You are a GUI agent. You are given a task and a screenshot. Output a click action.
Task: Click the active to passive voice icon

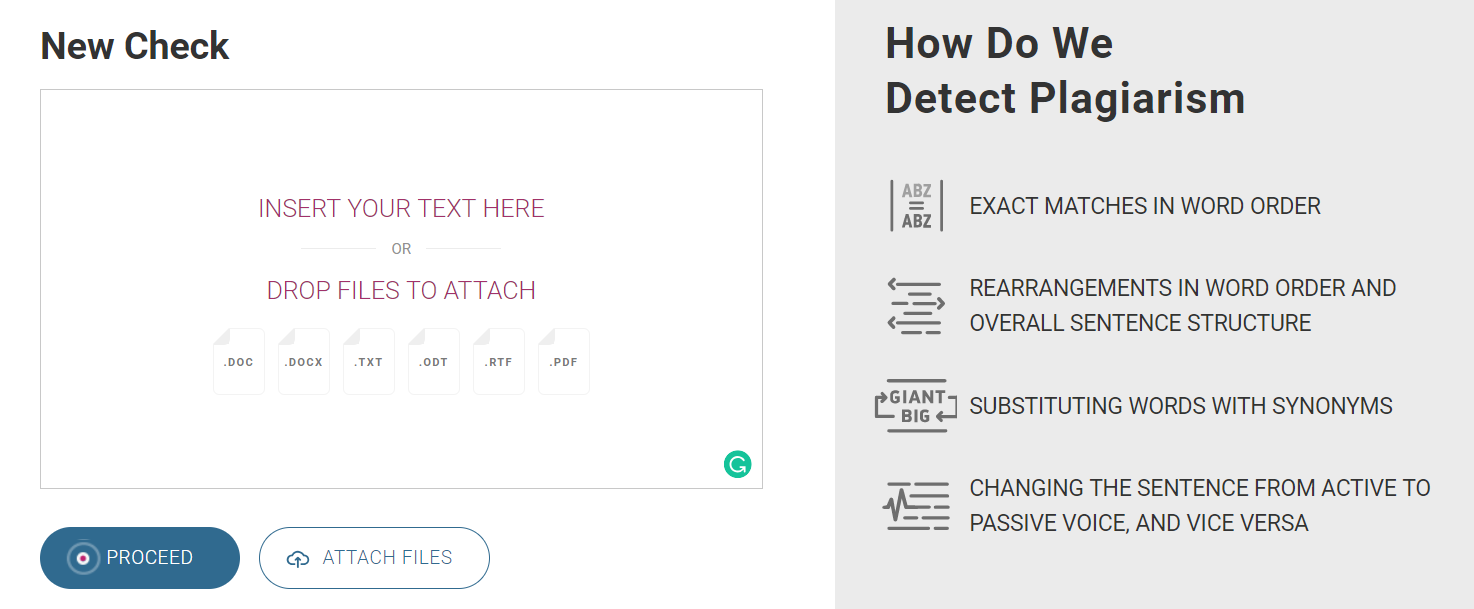click(916, 506)
